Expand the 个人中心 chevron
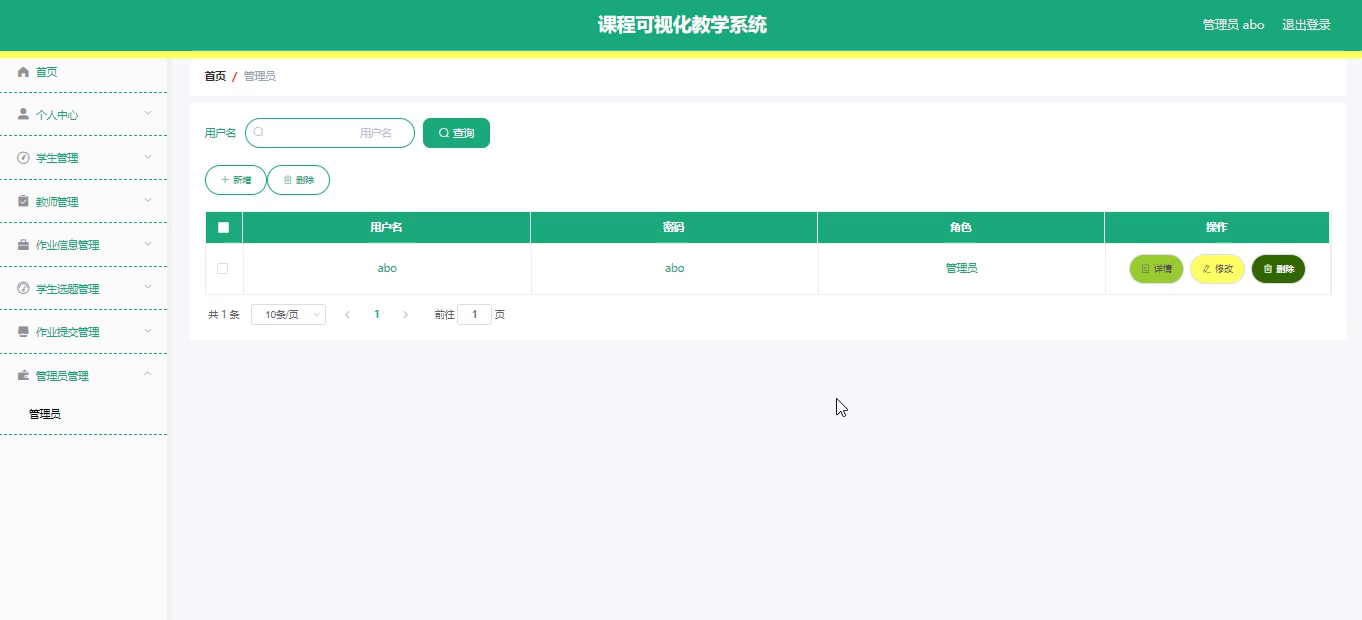 (x=148, y=113)
